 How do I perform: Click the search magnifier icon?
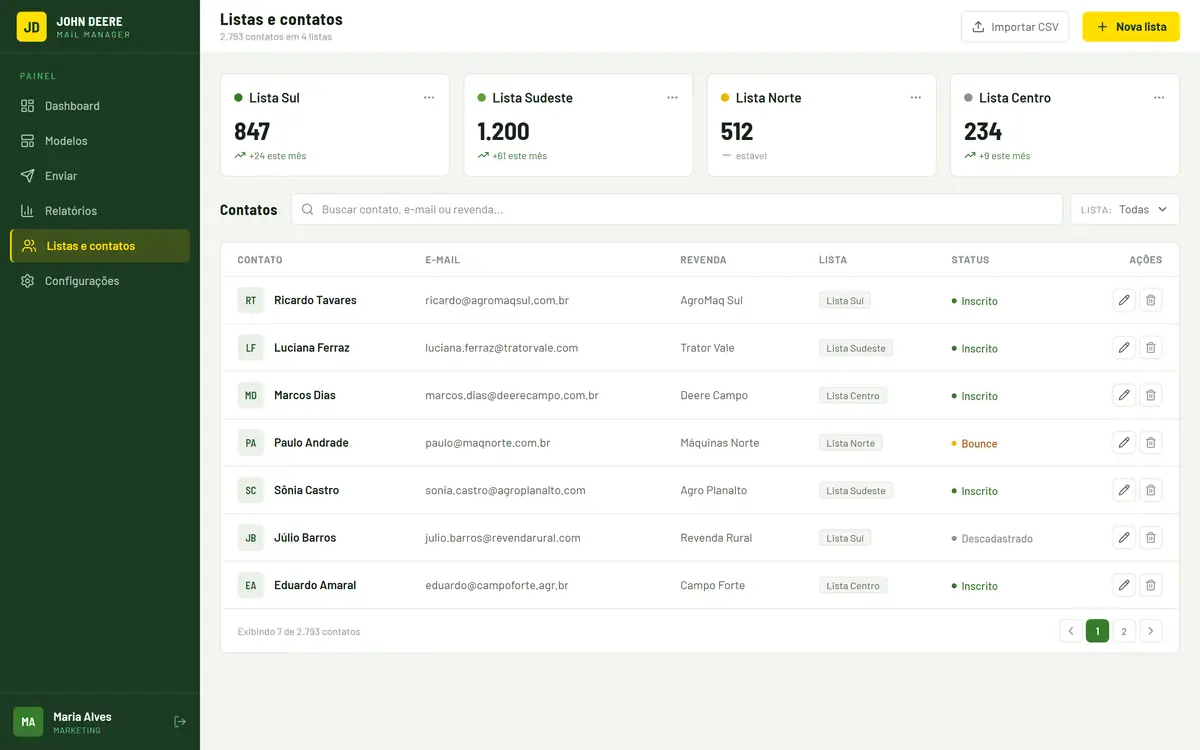click(x=308, y=210)
